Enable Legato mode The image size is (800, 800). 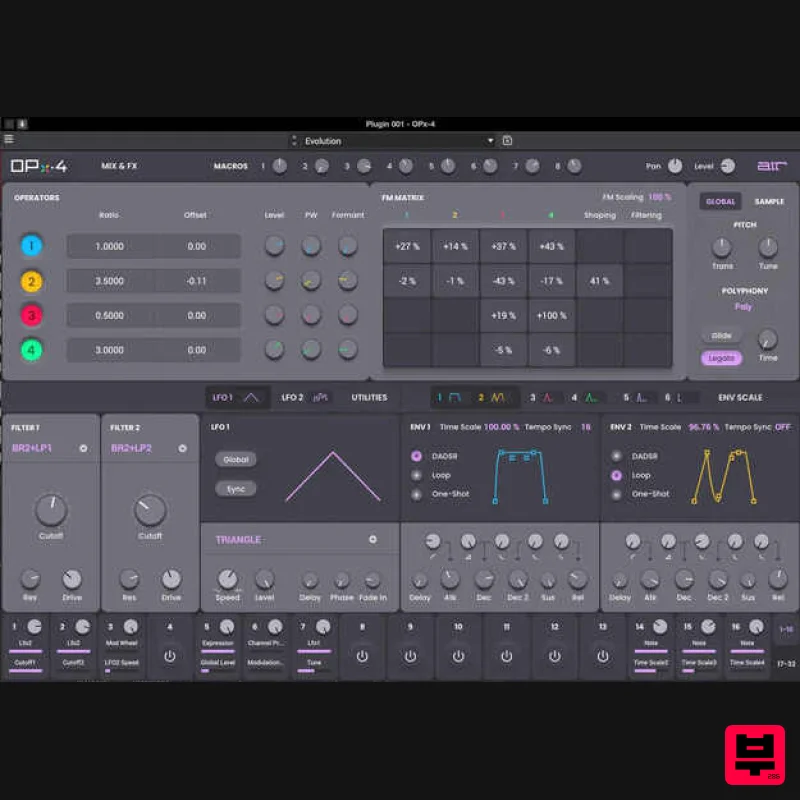coord(721,357)
